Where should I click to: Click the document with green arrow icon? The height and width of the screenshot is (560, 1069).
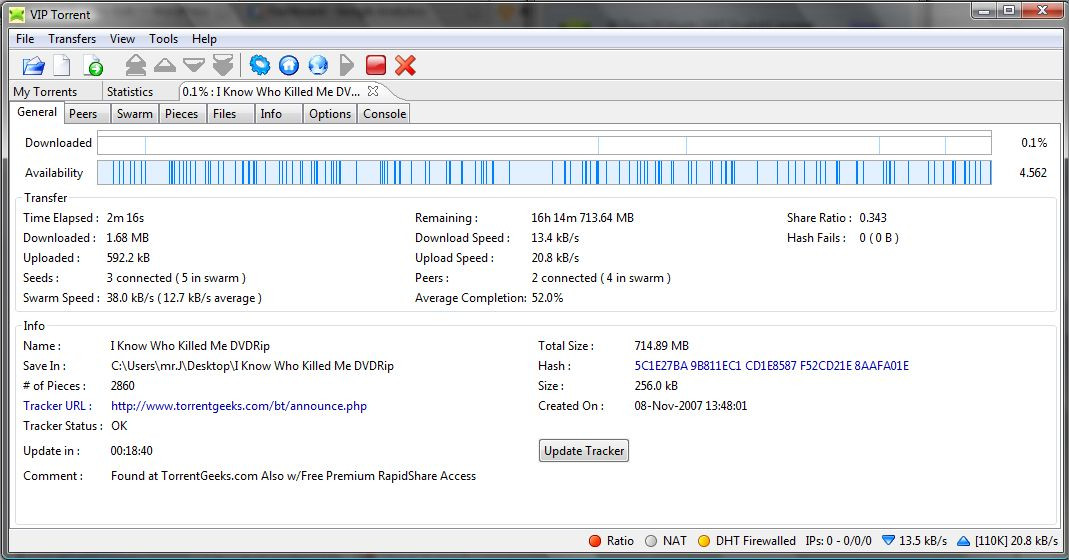coord(93,65)
